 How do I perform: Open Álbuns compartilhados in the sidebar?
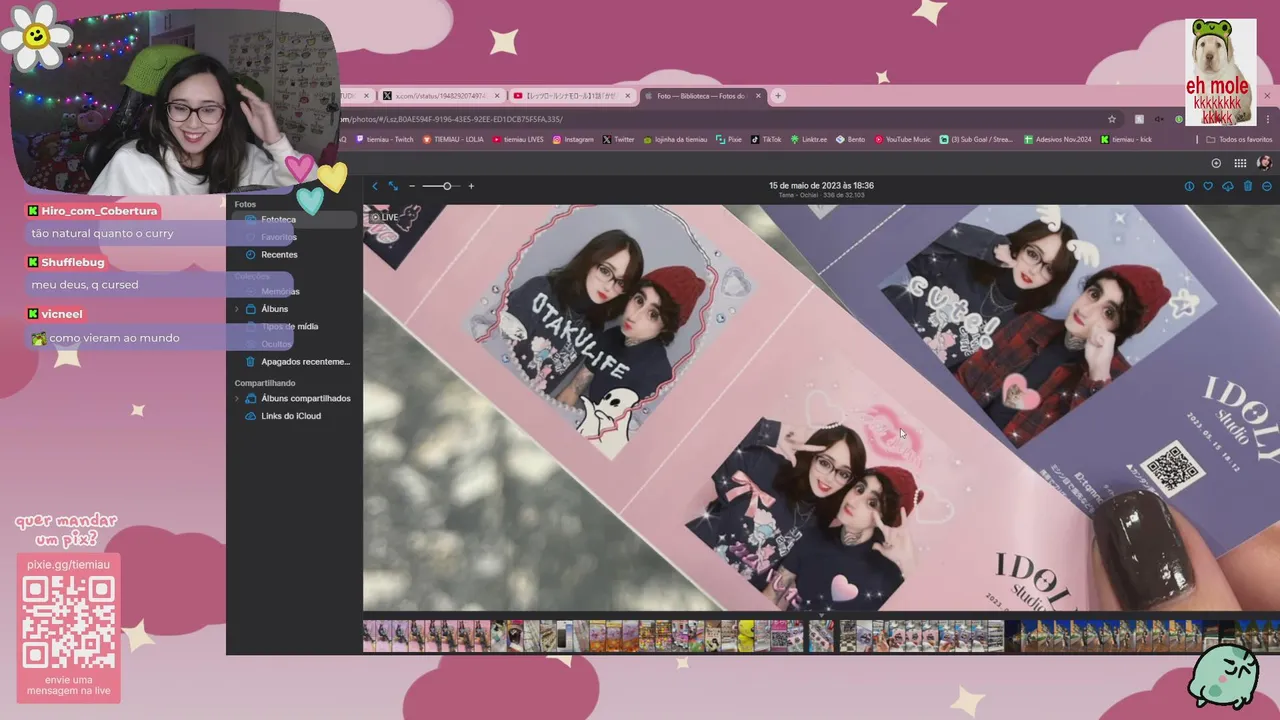tap(305, 398)
